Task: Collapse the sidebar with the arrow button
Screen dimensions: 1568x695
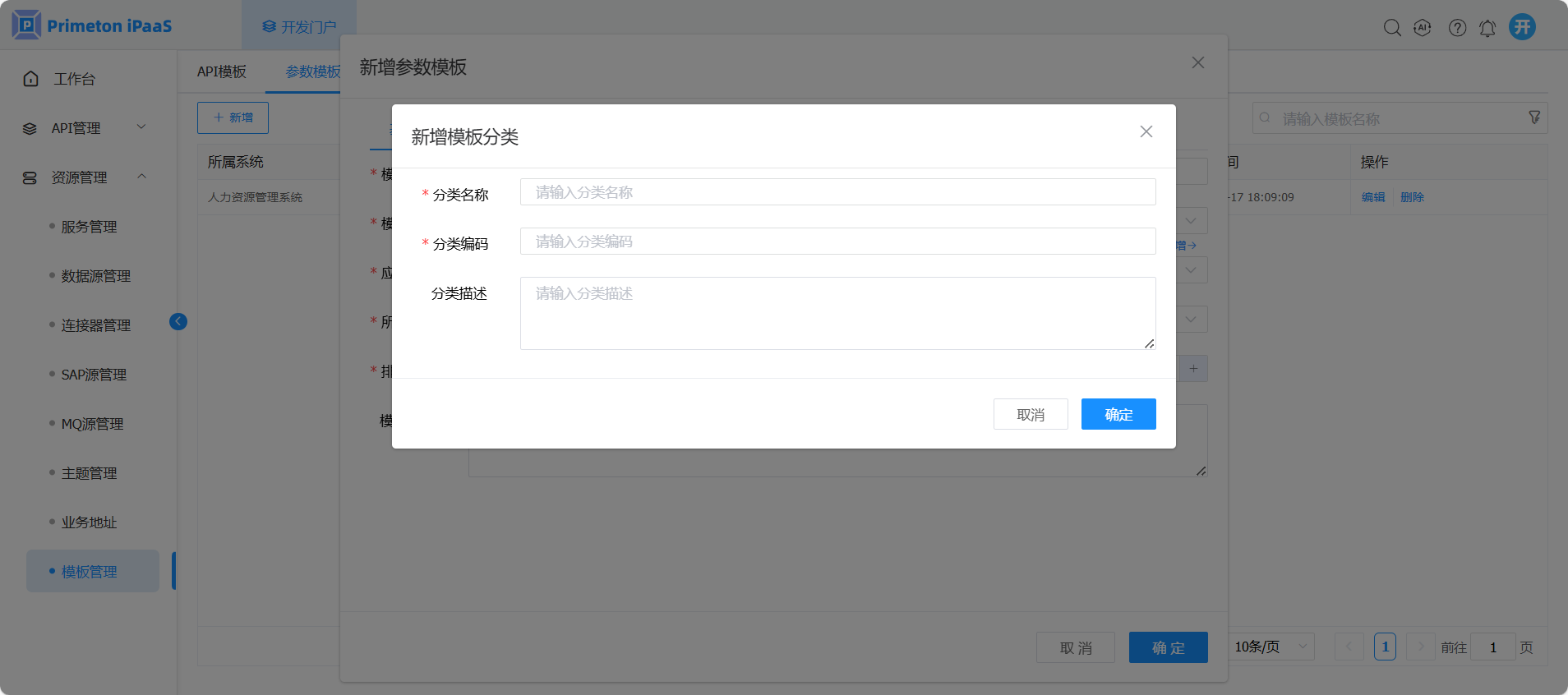Action: point(178,321)
